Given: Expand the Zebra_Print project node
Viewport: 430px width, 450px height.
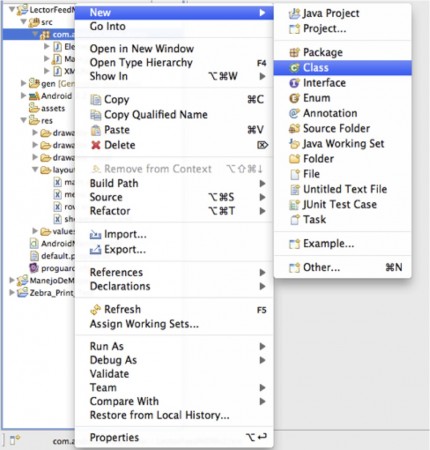Looking at the screenshot, I should click(x=12, y=293).
